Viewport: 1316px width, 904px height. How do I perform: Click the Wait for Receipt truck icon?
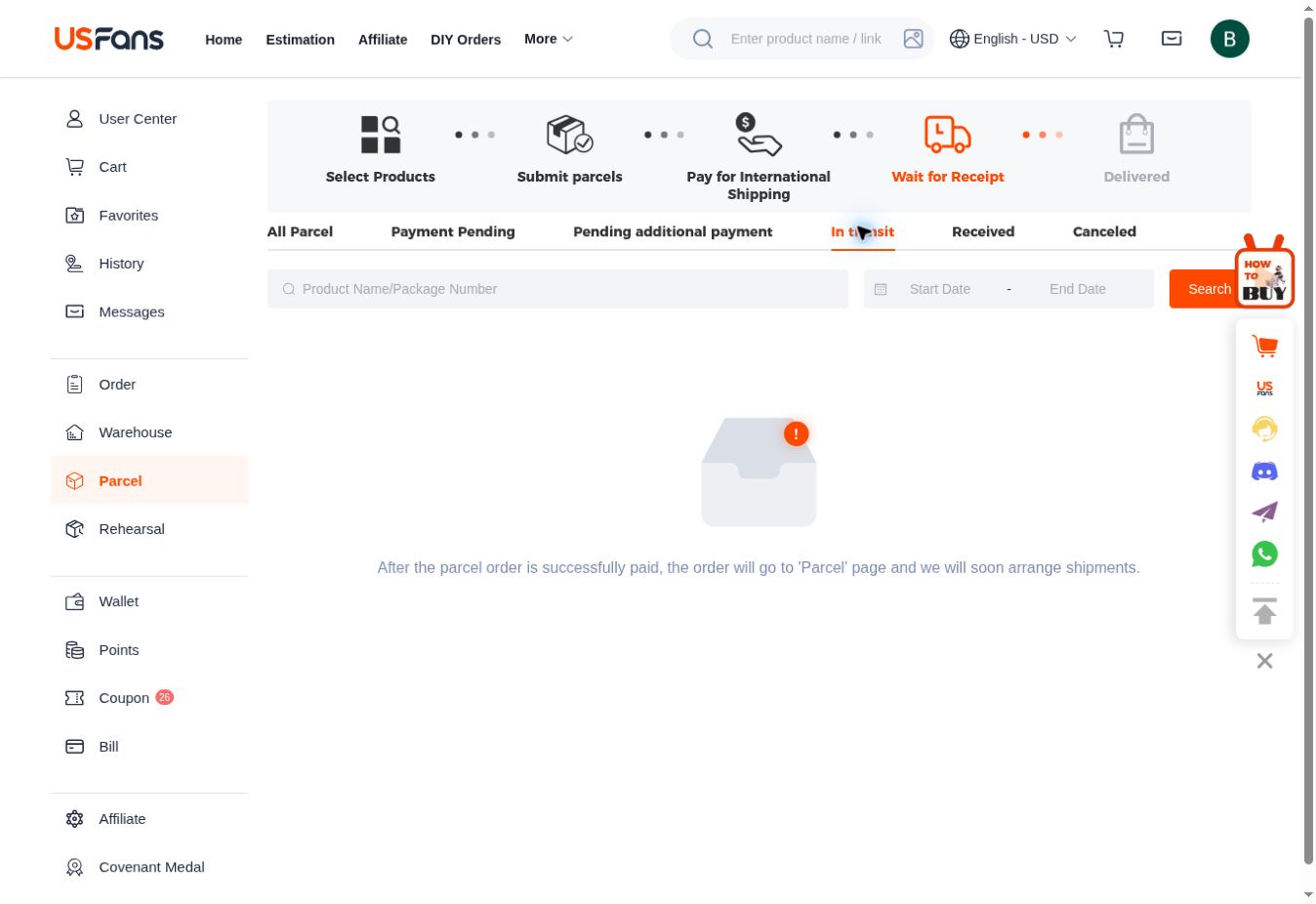948,135
